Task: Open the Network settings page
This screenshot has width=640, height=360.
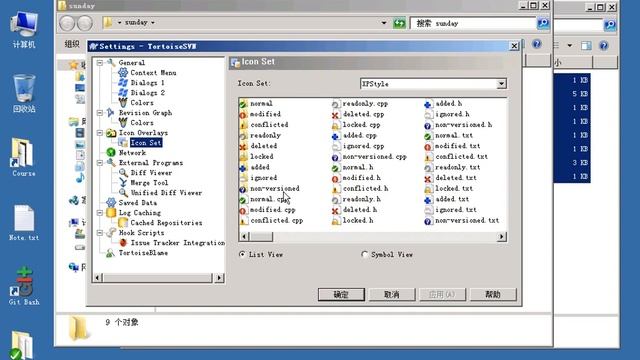Action: point(132,153)
